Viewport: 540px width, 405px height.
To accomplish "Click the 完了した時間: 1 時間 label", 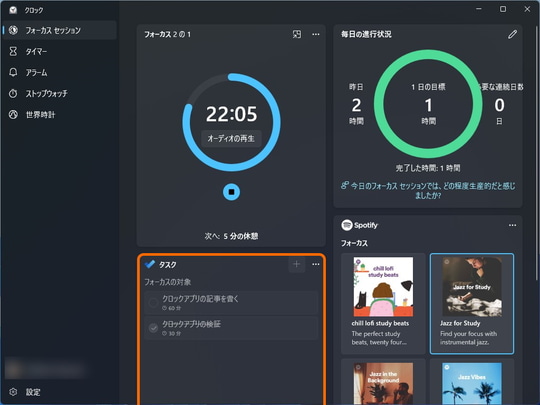I will click(x=428, y=168).
